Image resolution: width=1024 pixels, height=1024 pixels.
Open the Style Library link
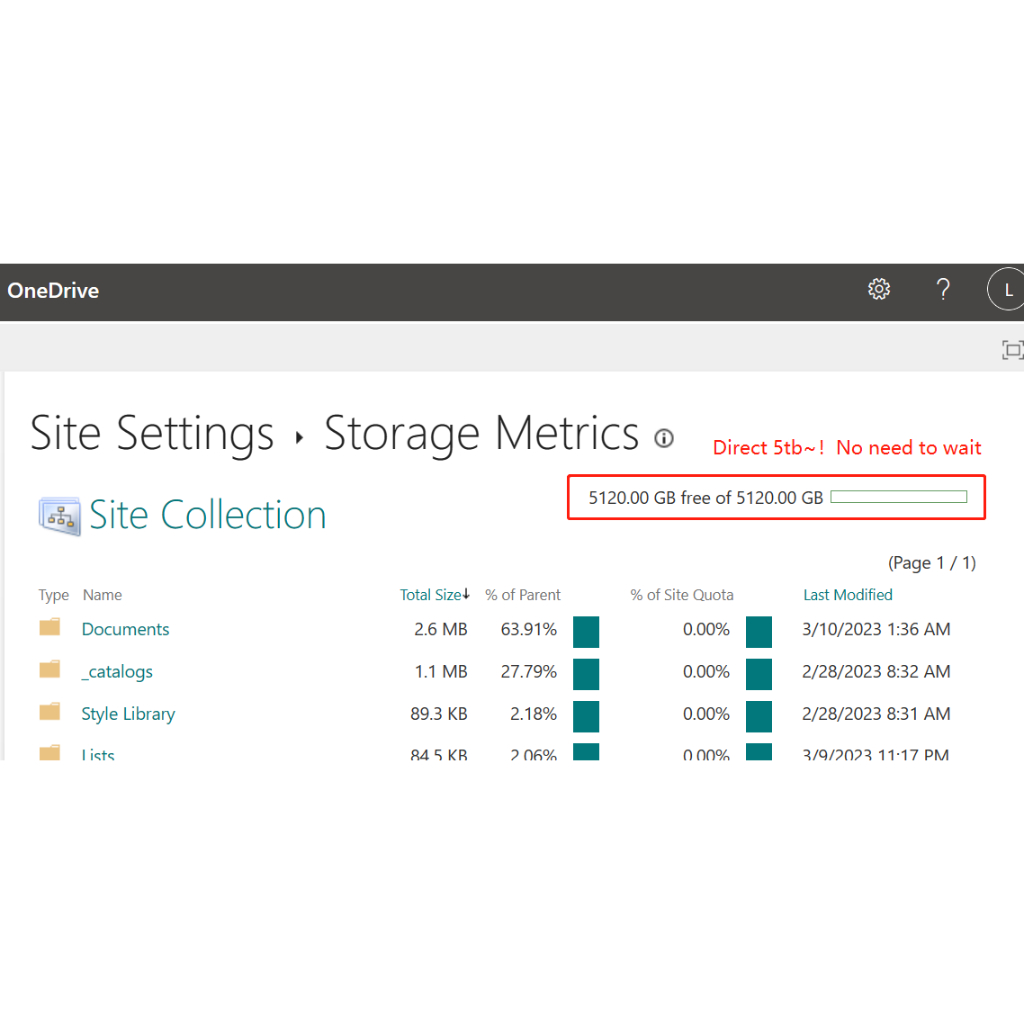click(x=128, y=714)
